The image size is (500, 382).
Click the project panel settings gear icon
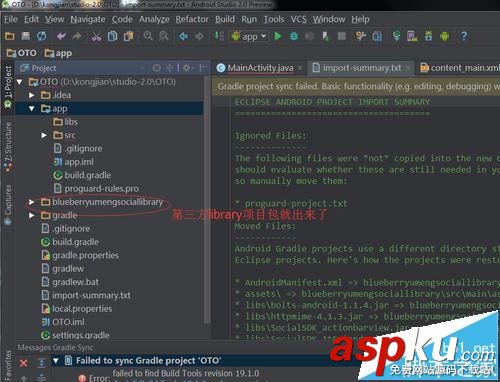187,68
